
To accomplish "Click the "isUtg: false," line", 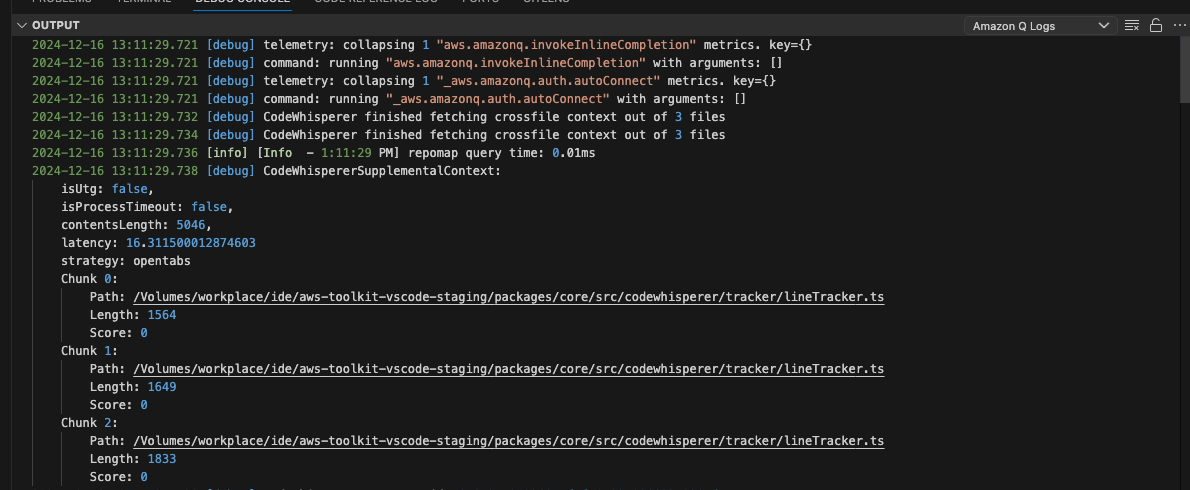I will pyautogui.click(x=107, y=190).
